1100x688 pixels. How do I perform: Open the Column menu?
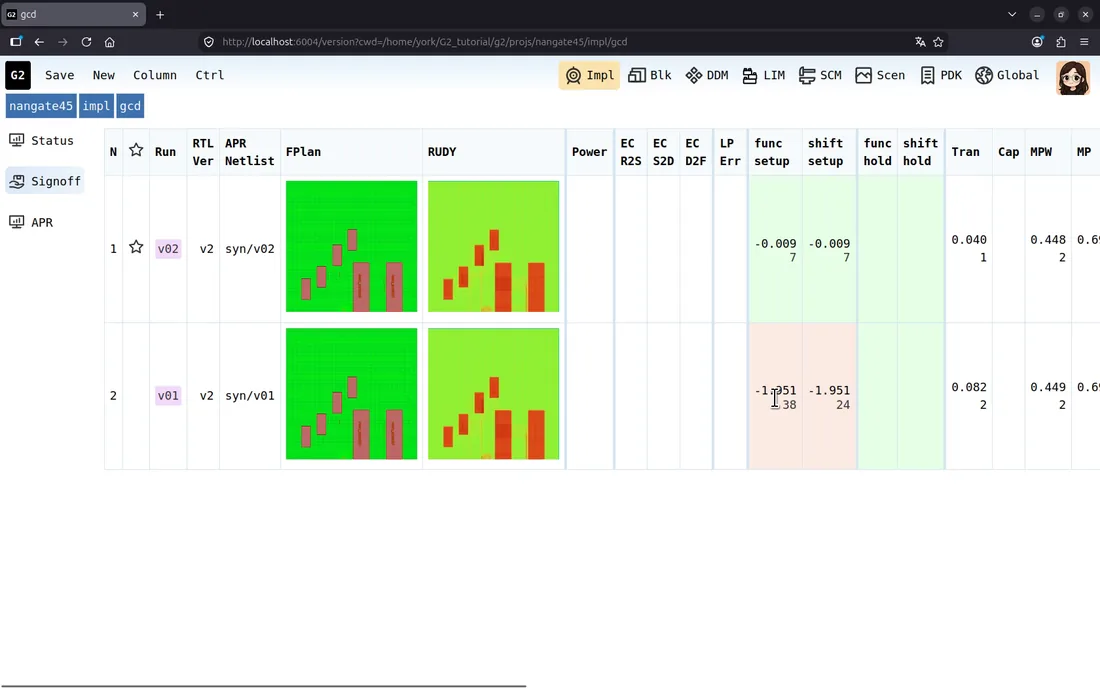[x=155, y=75]
